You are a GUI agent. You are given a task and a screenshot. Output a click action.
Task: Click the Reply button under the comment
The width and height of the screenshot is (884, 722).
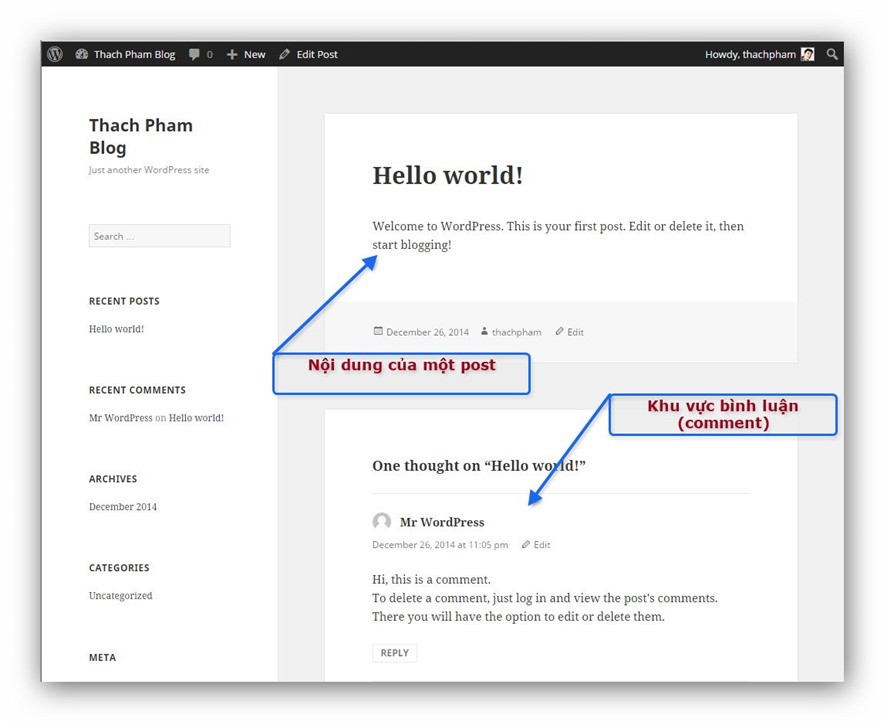[395, 653]
